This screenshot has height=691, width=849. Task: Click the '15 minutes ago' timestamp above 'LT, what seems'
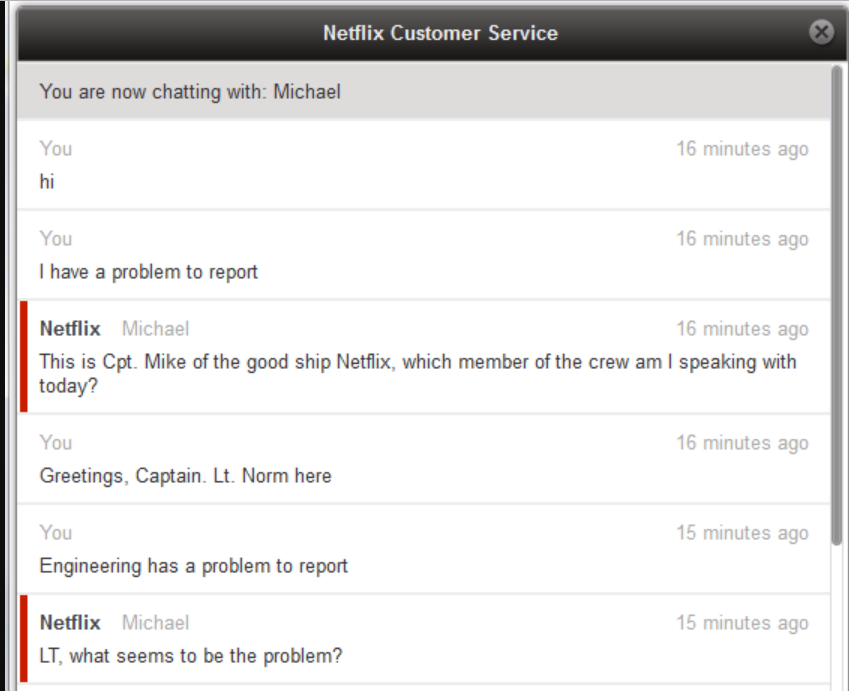[742, 623]
